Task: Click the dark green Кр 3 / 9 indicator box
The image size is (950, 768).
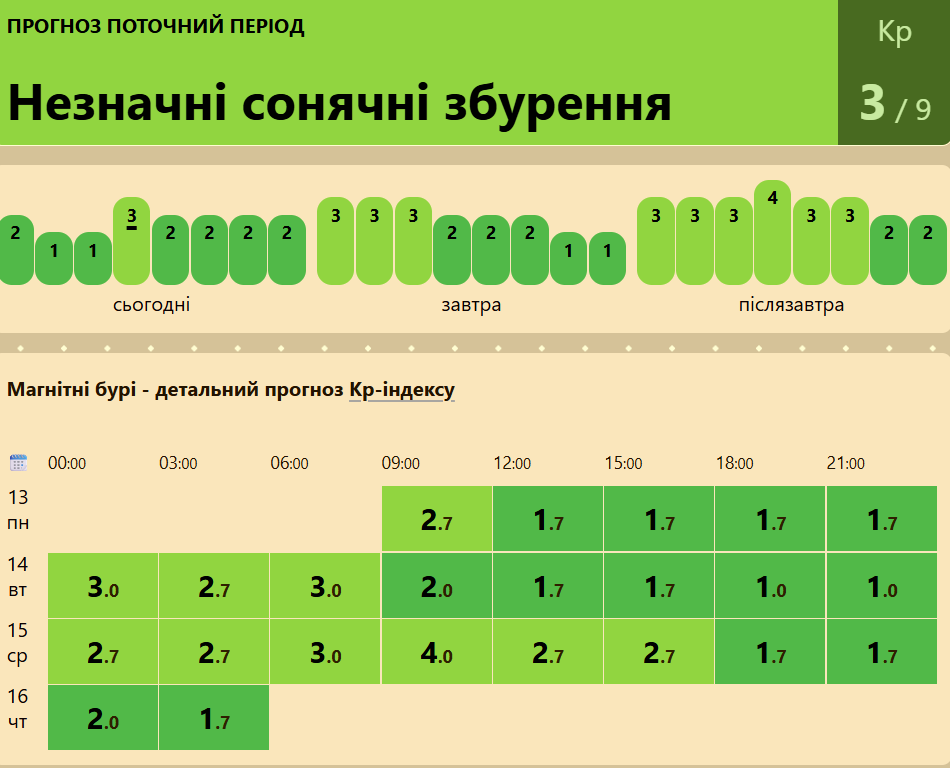Action: [x=894, y=72]
